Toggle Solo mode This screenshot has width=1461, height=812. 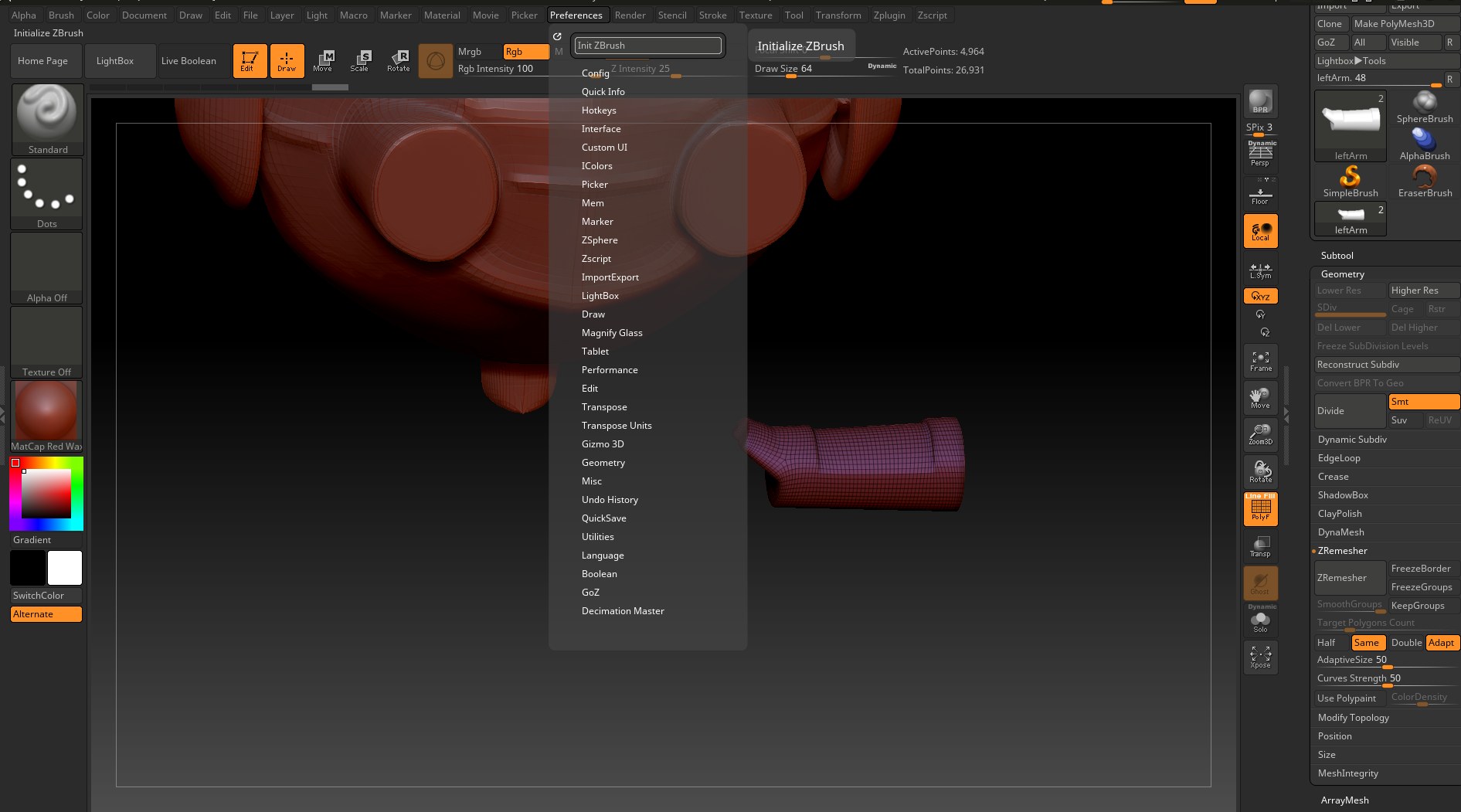click(x=1260, y=619)
